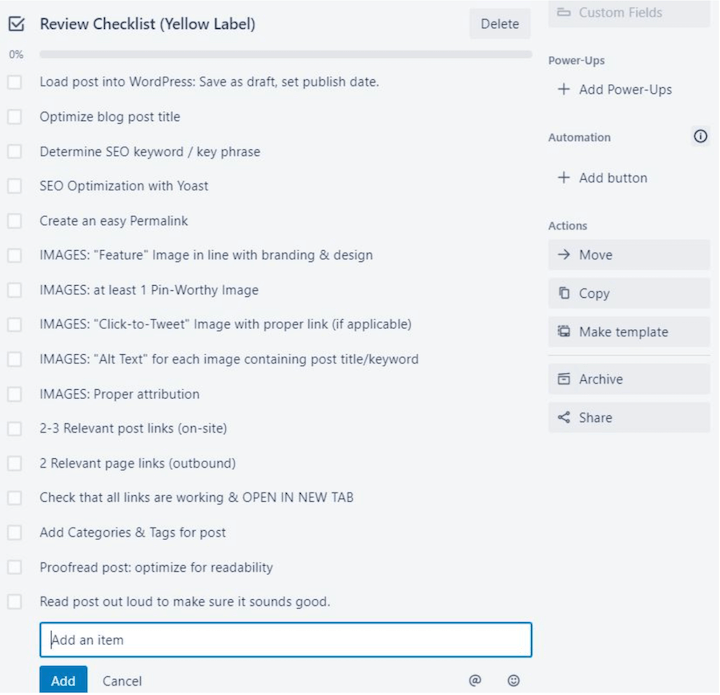Check 'Load post into WordPress' item
Viewport: 720px width, 695px height.
15,82
